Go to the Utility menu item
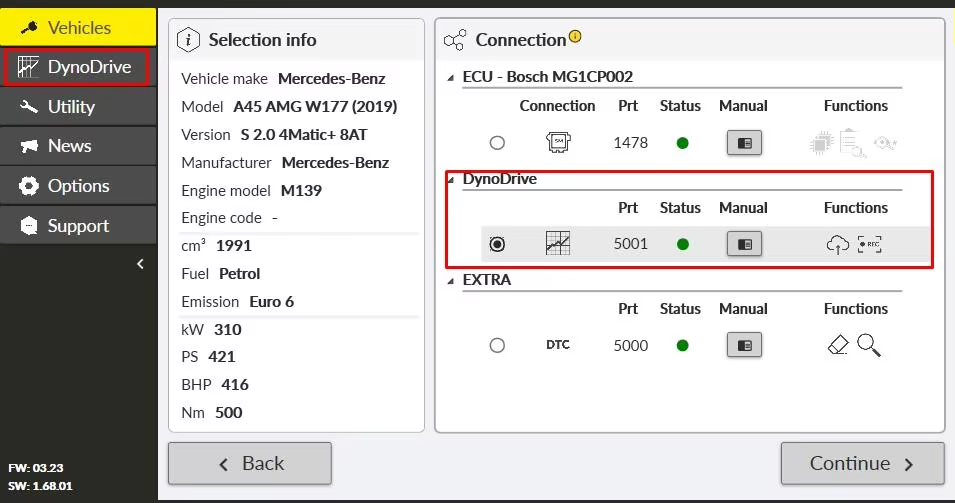 (x=78, y=106)
